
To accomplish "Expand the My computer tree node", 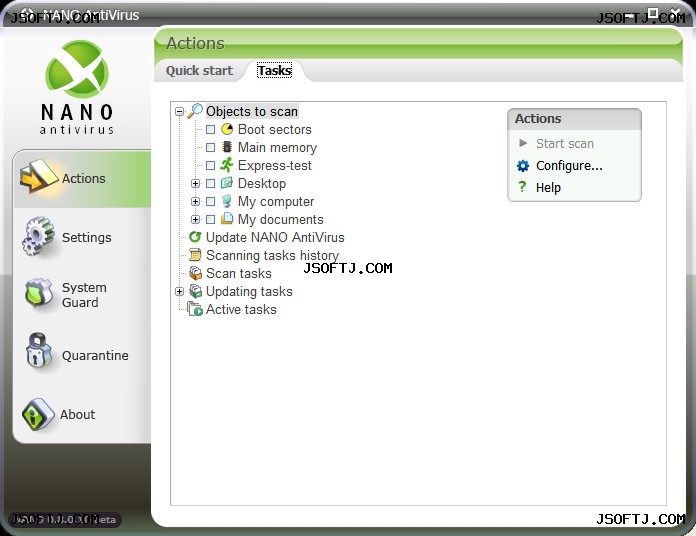I will (x=195, y=201).
